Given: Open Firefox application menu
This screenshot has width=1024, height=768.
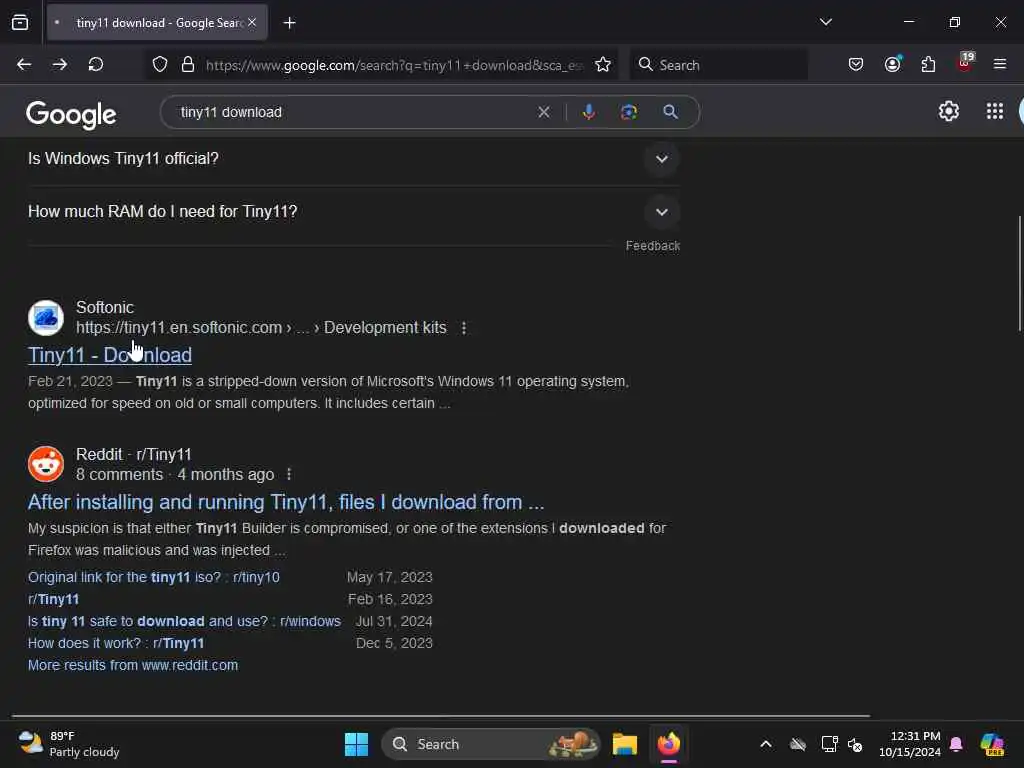Looking at the screenshot, I should pyautogui.click(x=1000, y=65).
